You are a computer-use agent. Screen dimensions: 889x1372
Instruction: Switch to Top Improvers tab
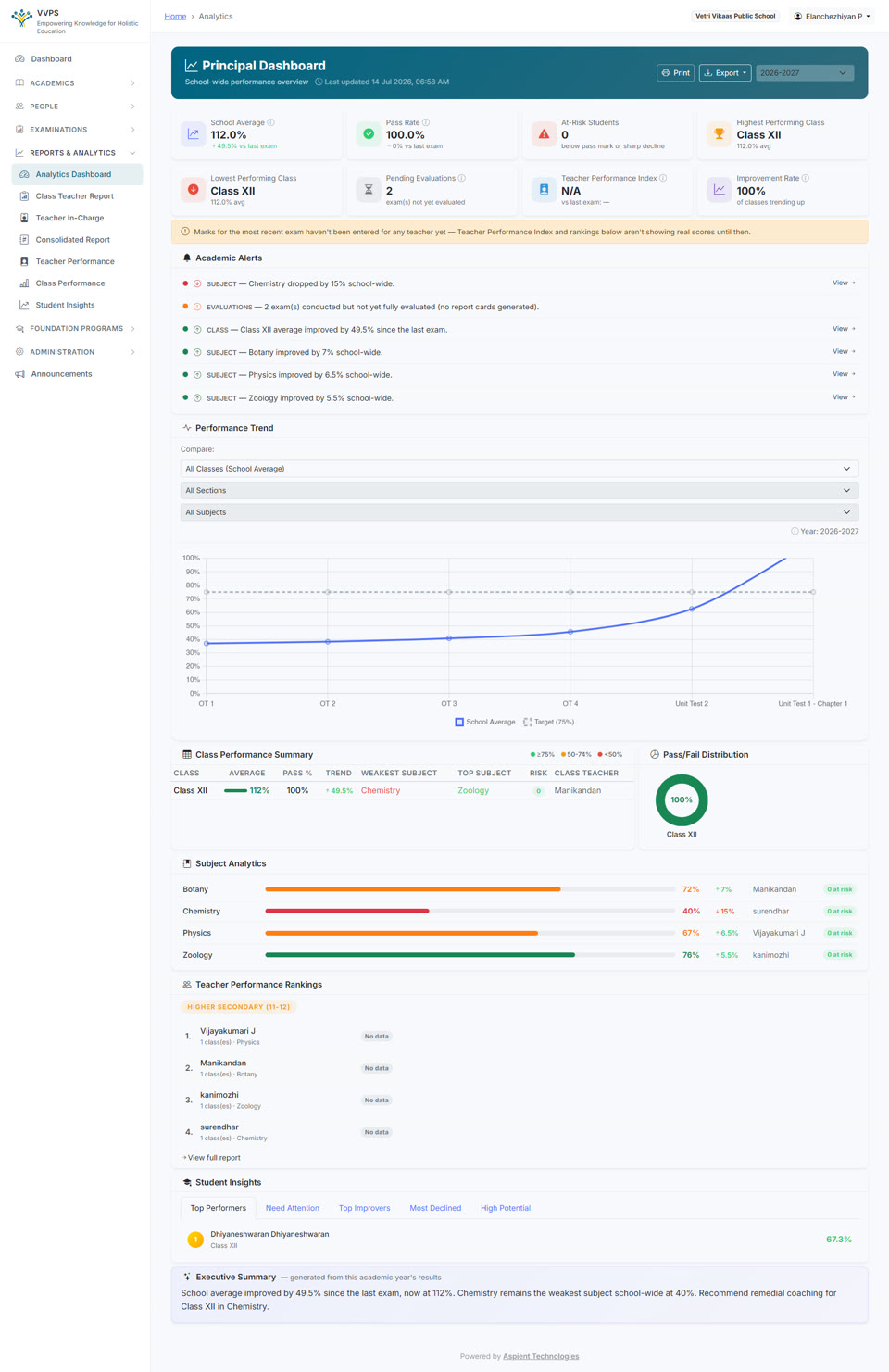pos(364,1209)
